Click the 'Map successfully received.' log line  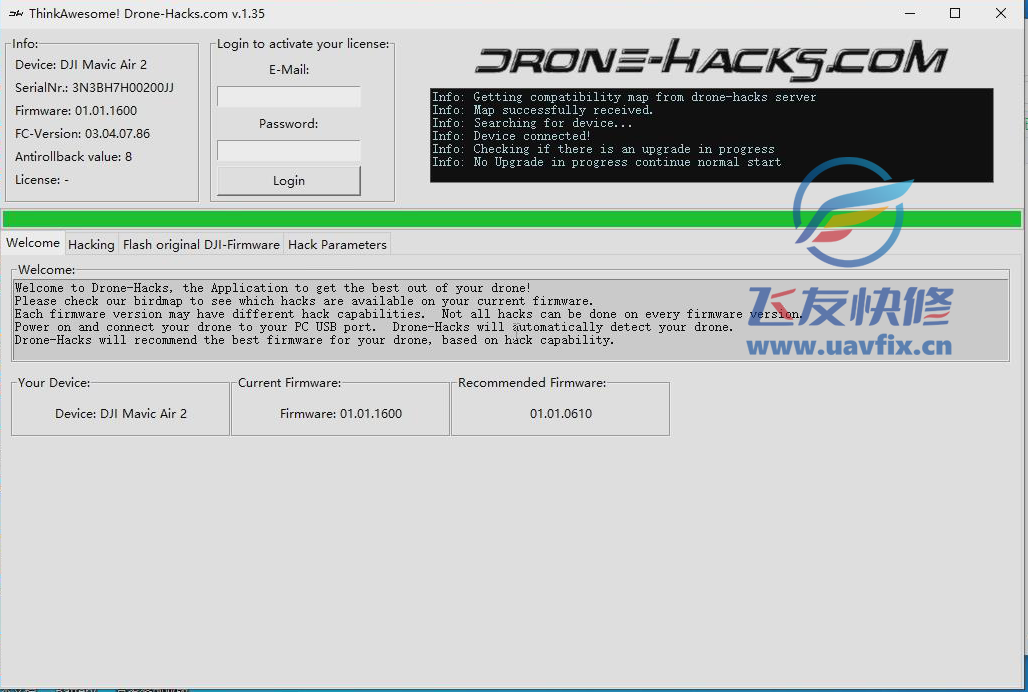(x=543, y=110)
